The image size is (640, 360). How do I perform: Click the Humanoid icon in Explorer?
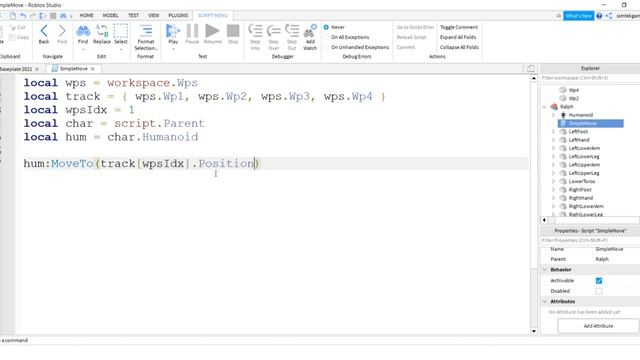(x=563, y=115)
